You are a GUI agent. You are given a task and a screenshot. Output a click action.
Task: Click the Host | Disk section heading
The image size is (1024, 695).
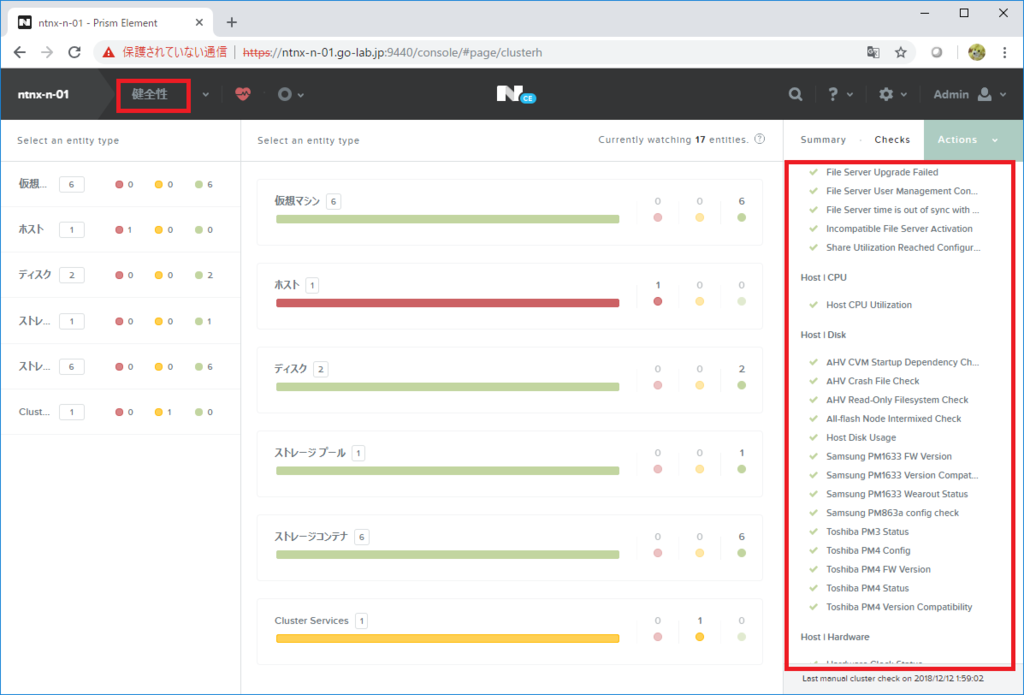823,334
